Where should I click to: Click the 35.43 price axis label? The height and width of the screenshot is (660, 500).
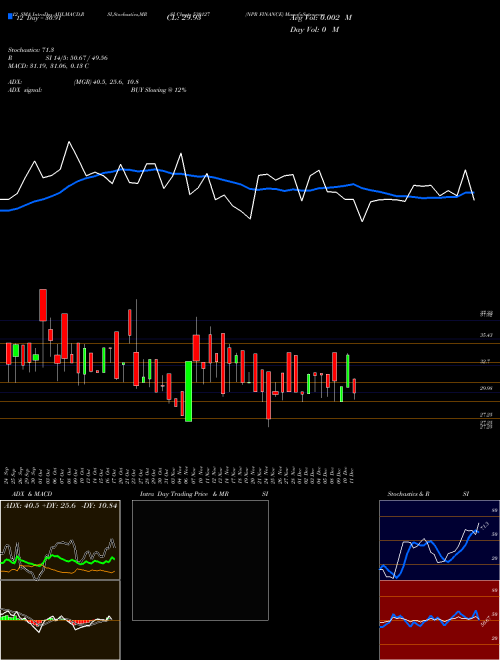tap(486, 335)
